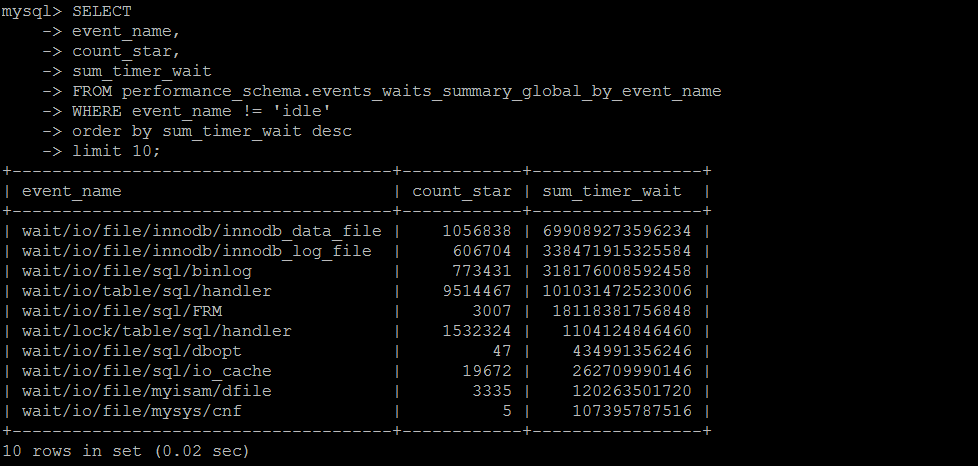
Task: Click the event_name column header
Action: click(72, 191)
